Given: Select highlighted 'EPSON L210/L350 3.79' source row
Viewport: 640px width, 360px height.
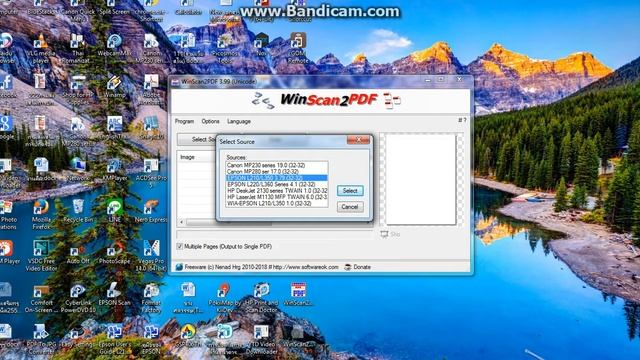Looking at the screenshot, I should [277, 178].
